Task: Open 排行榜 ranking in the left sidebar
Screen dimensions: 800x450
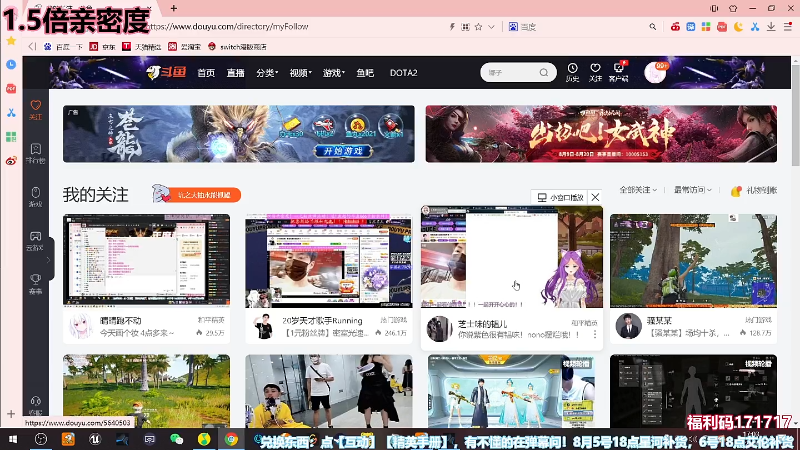Action: (36, 153)
